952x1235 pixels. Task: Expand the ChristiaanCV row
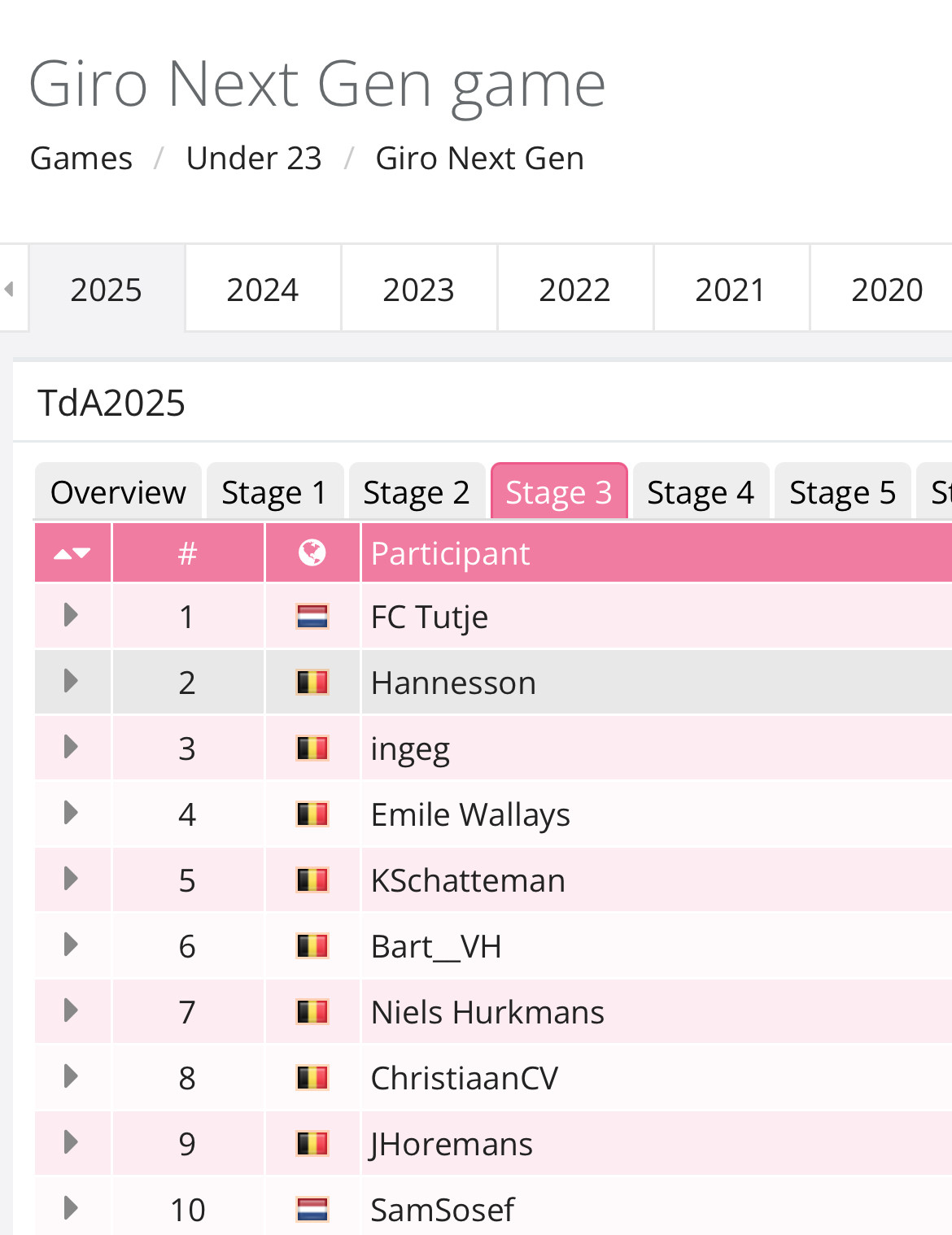click(71, 1076)
